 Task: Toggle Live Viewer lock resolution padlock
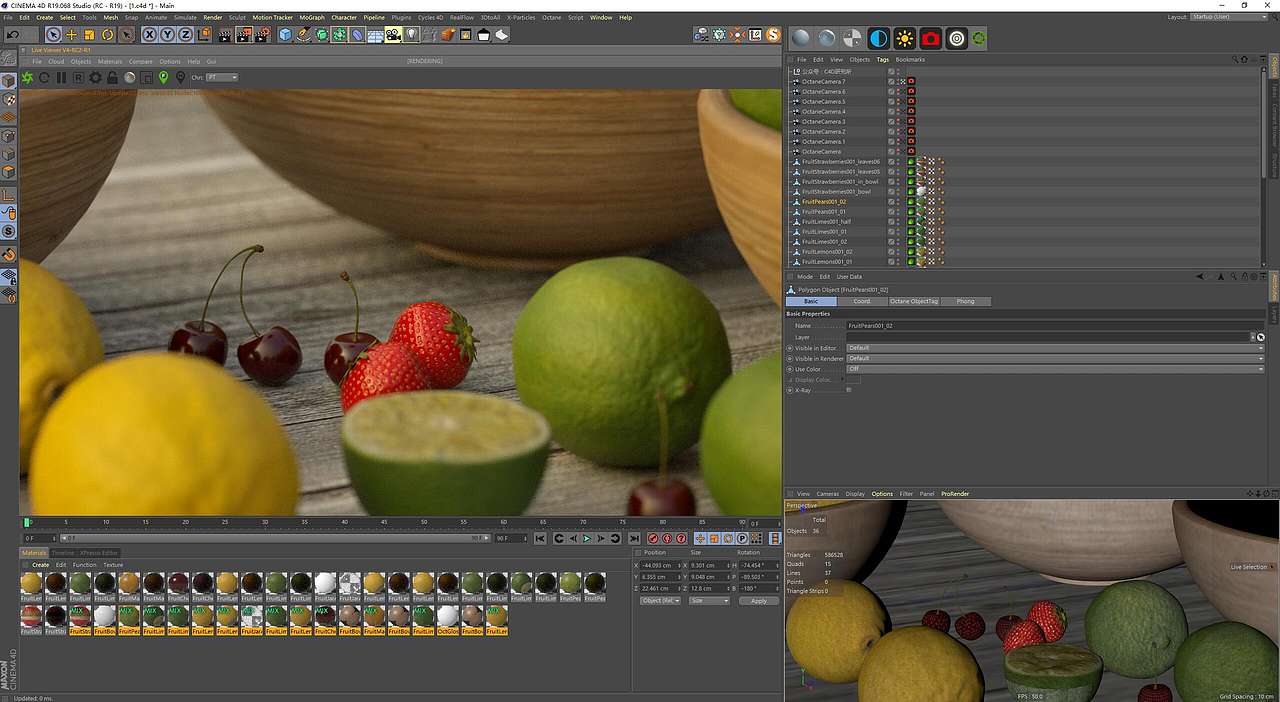coord(112,78)
